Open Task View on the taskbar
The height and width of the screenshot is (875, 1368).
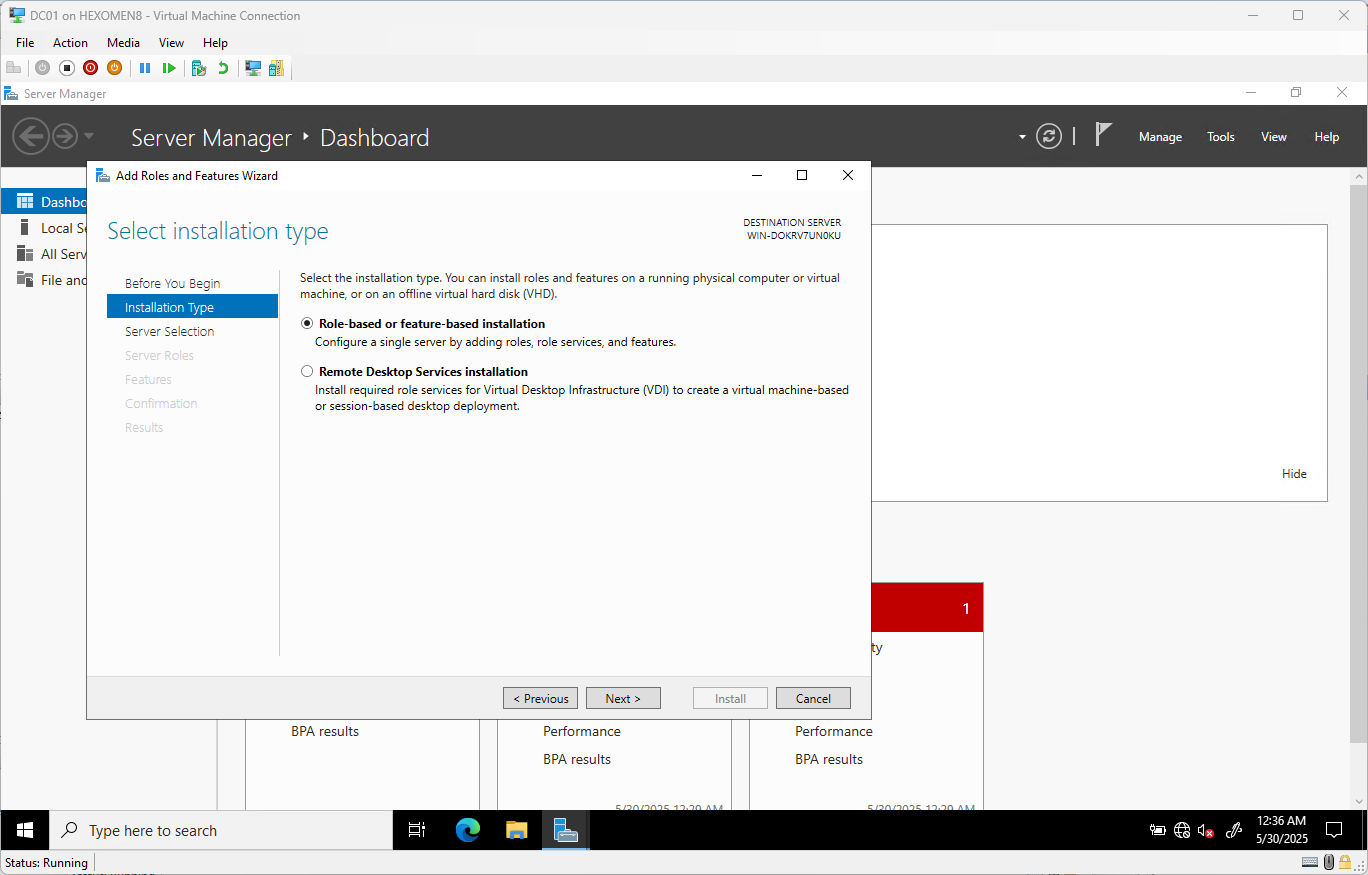tap(417, 830)
